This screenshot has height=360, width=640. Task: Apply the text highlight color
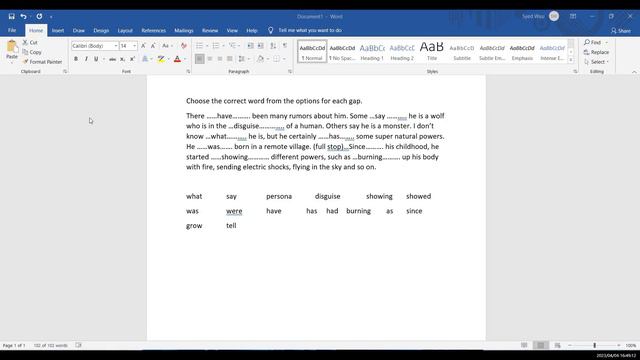point(161,59)
